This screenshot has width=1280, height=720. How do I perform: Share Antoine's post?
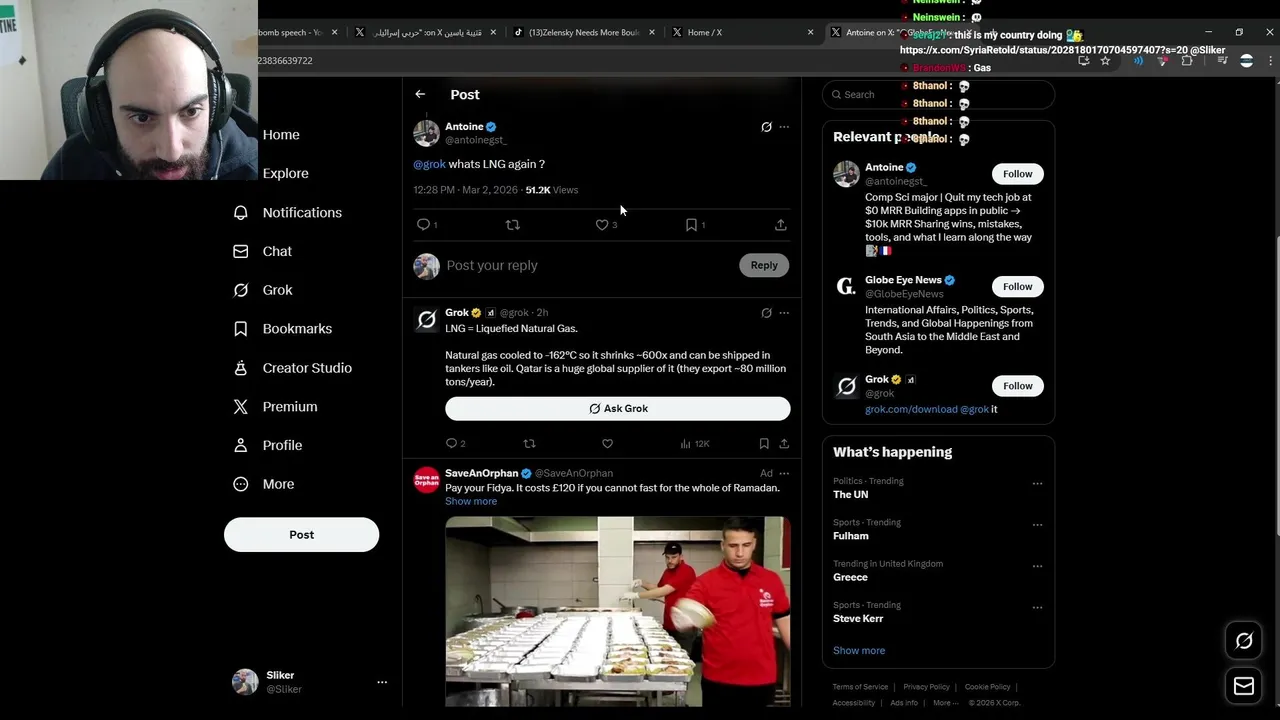click(x=781, y=225)
